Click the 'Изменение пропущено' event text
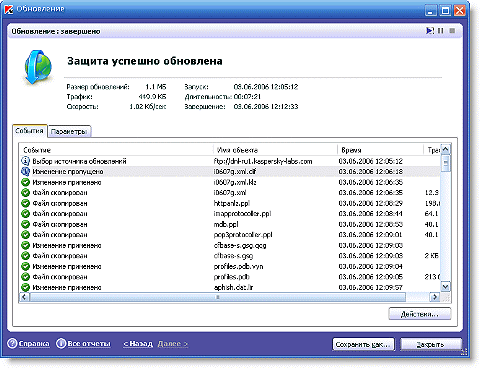480x368 pixels. tap(68, 172)
